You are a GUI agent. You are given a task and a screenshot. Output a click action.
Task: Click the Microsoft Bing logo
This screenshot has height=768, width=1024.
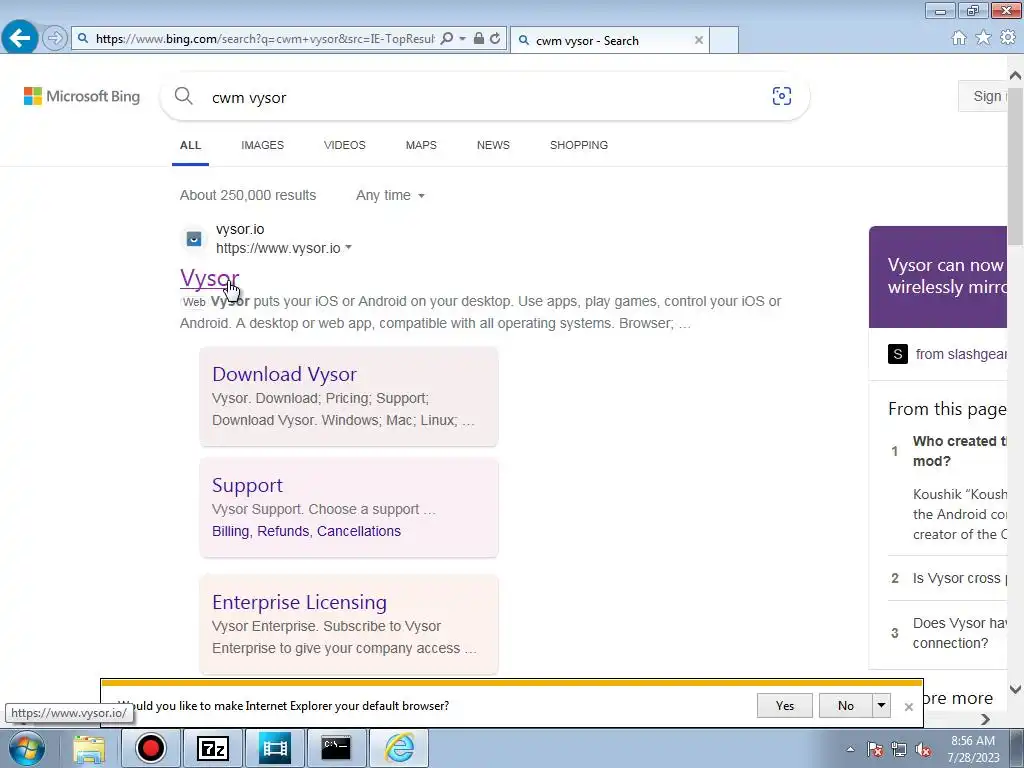click(82, 96)
